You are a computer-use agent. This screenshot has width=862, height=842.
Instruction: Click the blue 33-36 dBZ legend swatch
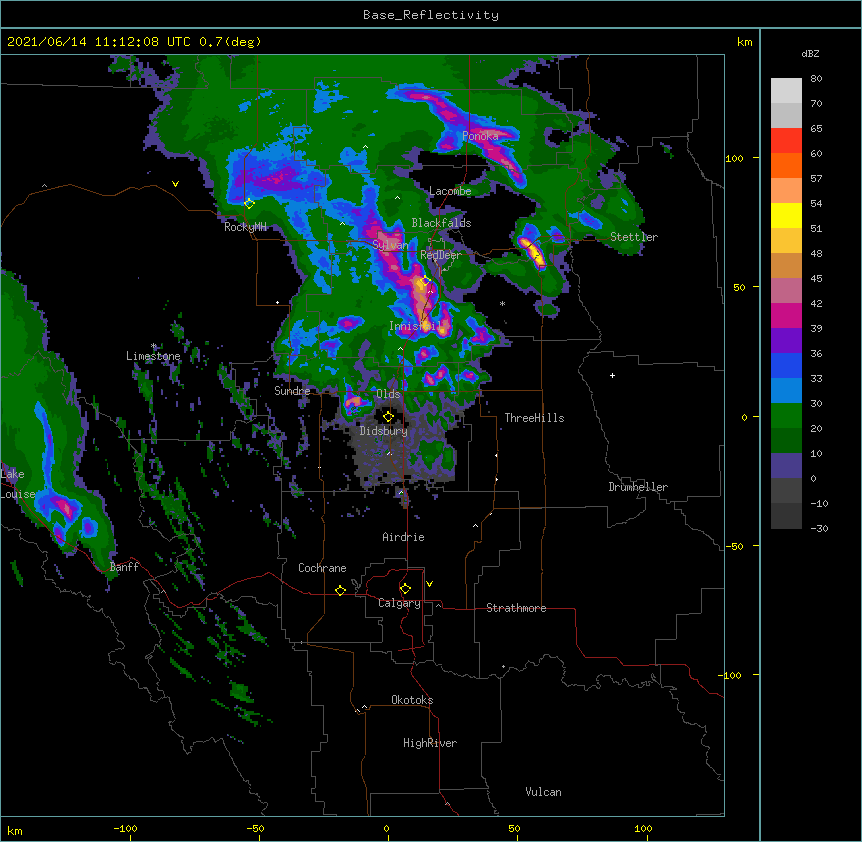tap(786, 365)
